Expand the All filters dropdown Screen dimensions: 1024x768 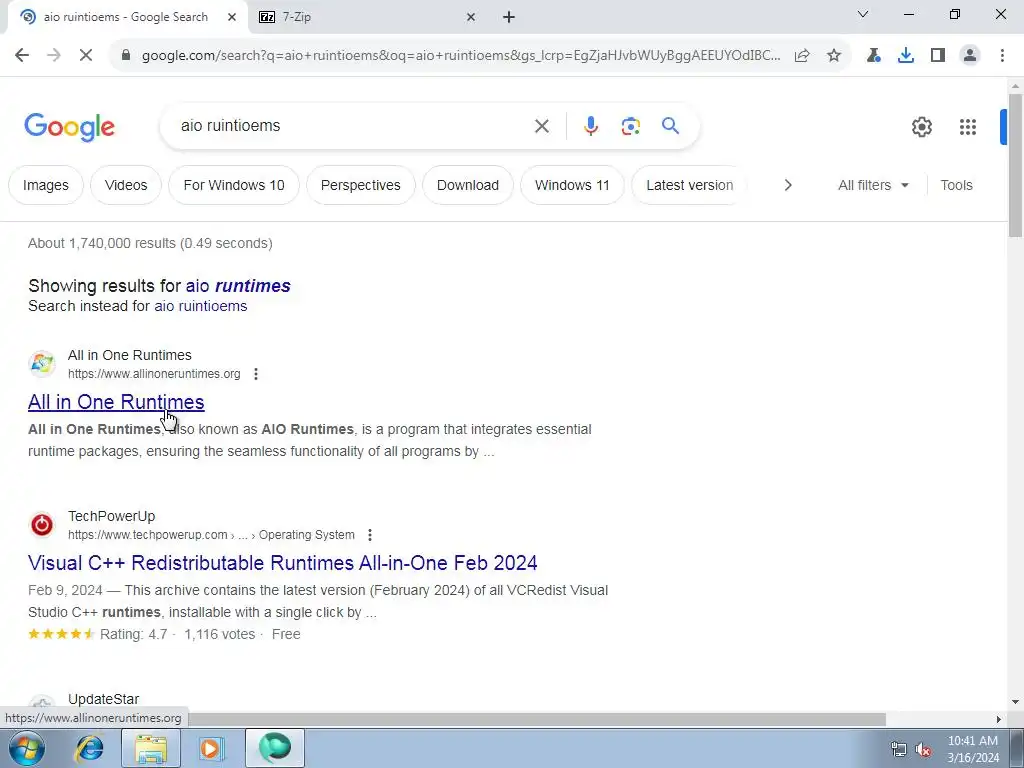(873, 185)
